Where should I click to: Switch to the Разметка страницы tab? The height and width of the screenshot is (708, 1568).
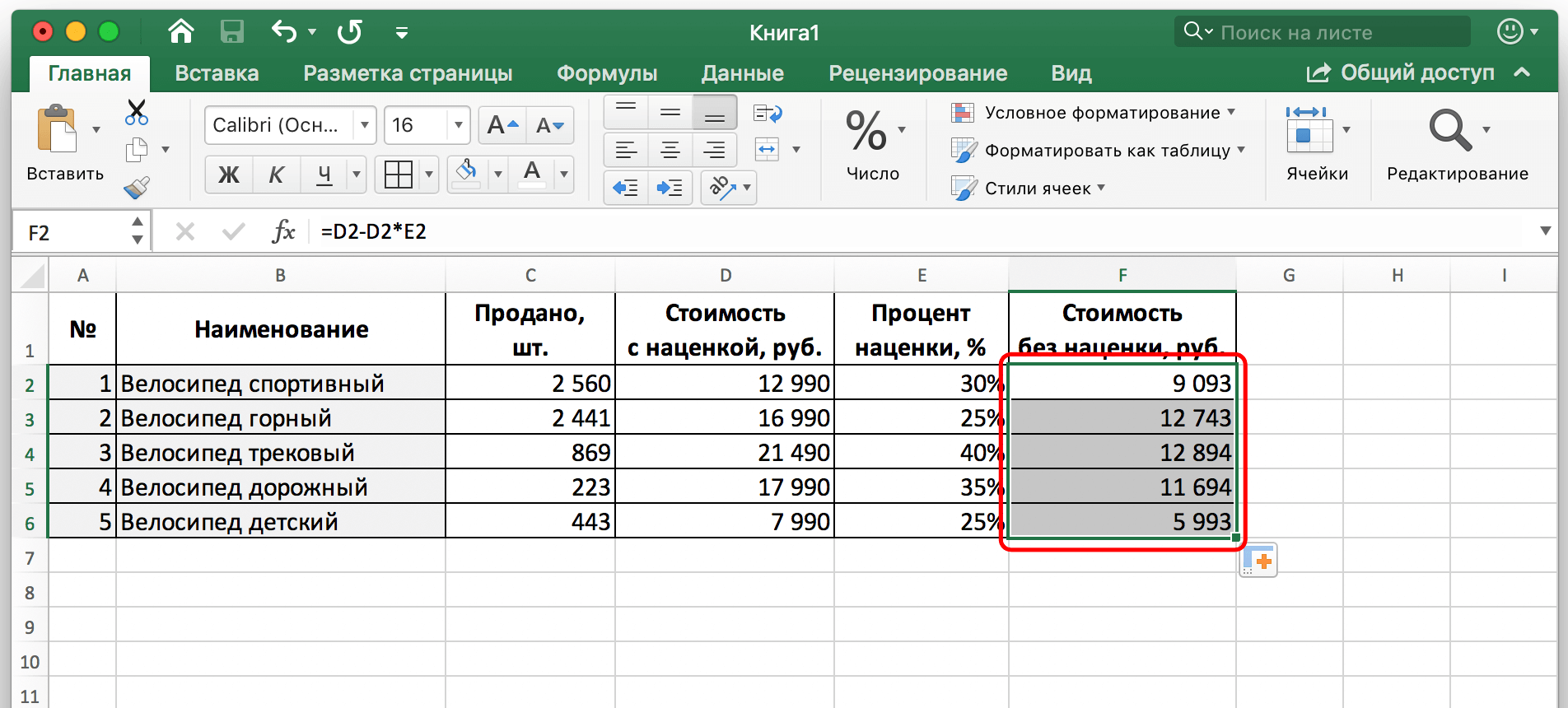408,73
